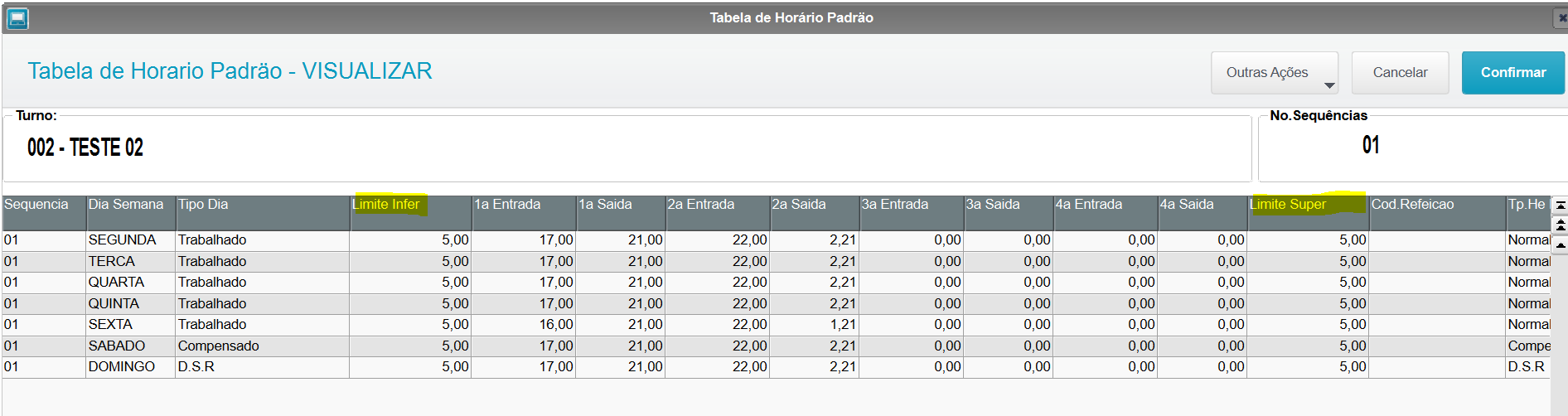Click the application window icon in title bar
The height and width of the screenshot is (416, 1568).
coord(17,17)
